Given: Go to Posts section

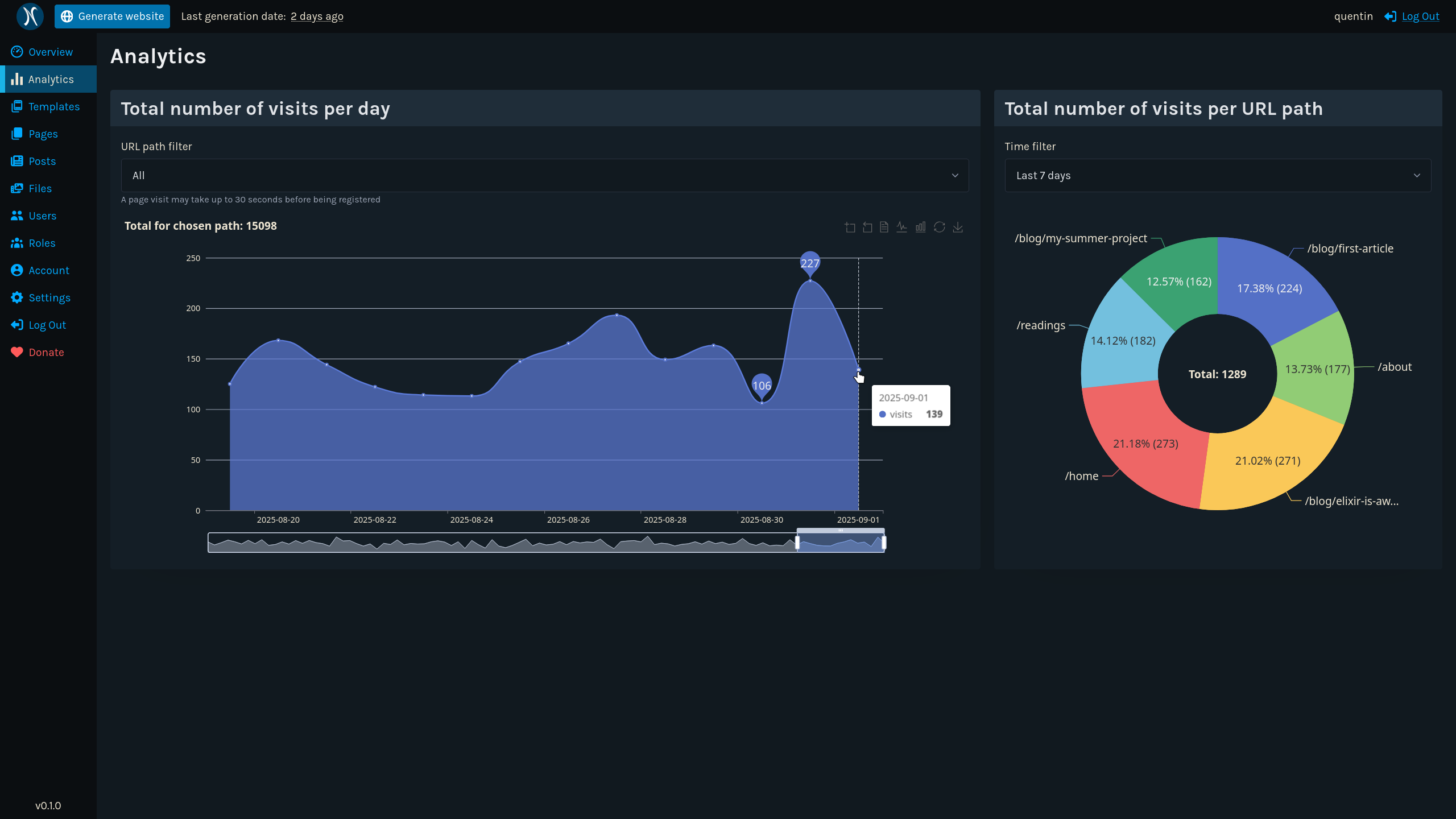Looking at the screenshot, I should (x=42, y=162).
